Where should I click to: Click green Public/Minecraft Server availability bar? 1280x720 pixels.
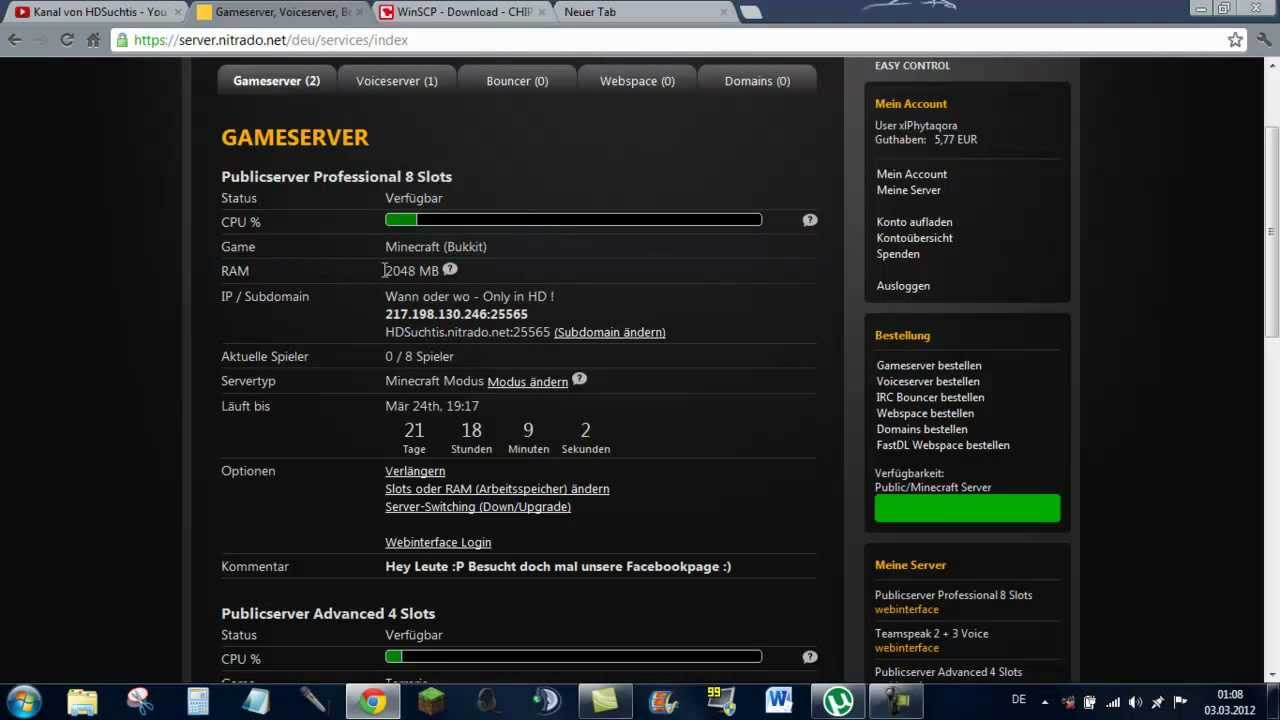point(967,508)
